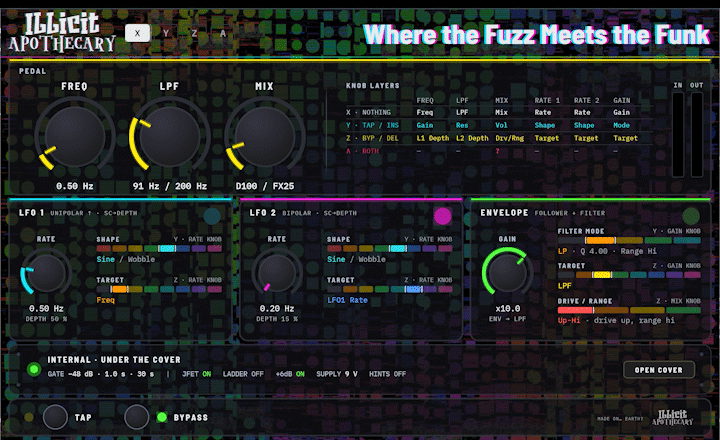Viewport: 720px width, 440px height.
Task: Click the Z · BYP / DEL row in Knob Layers
Action: pos(499,138)
